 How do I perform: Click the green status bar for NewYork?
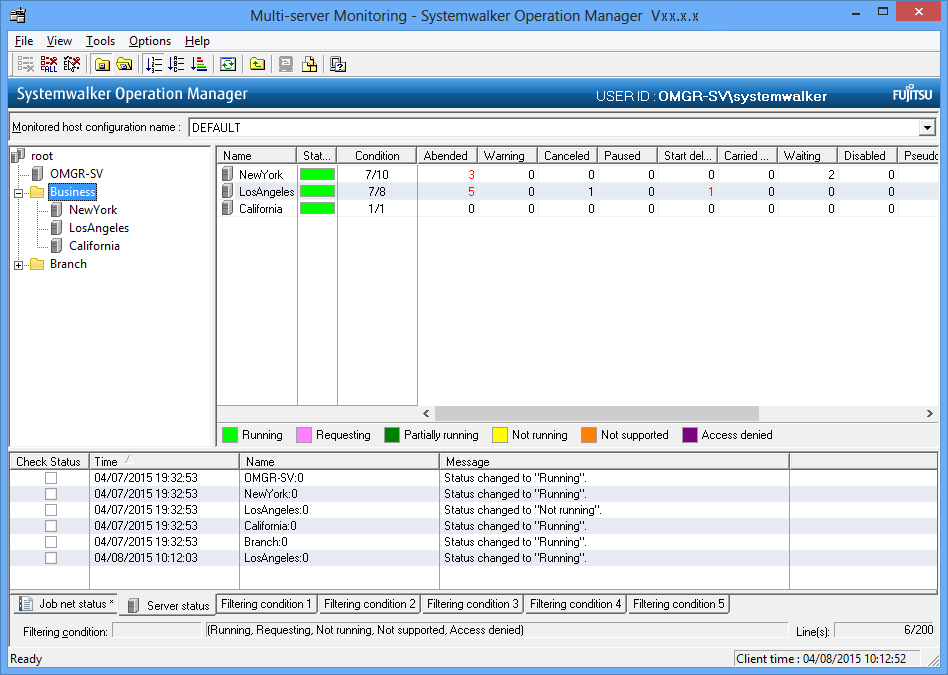317,174
